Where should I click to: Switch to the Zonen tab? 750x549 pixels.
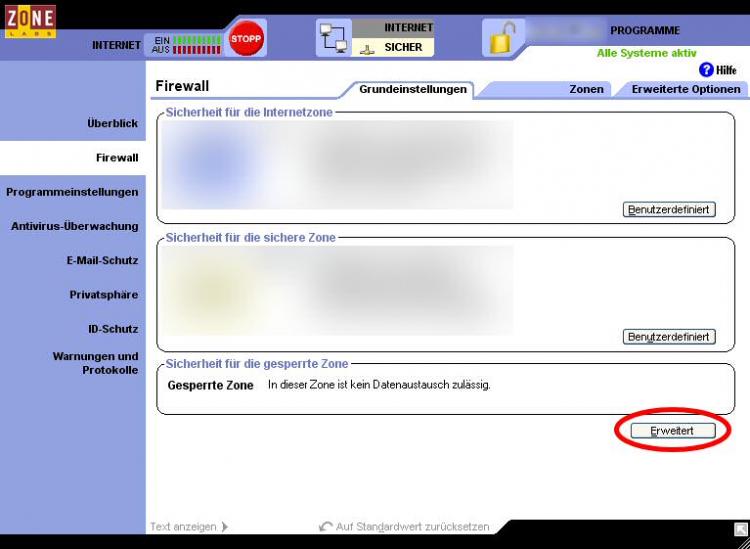pos(586,89)
